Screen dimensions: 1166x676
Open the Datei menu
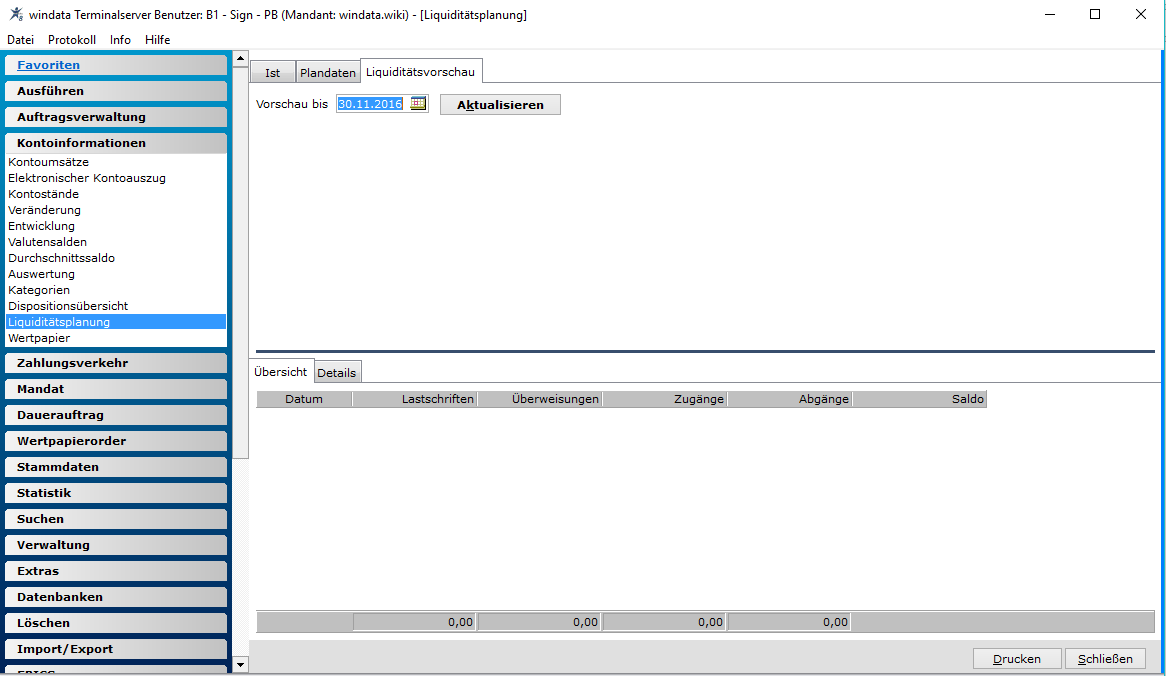click(21, 40)
